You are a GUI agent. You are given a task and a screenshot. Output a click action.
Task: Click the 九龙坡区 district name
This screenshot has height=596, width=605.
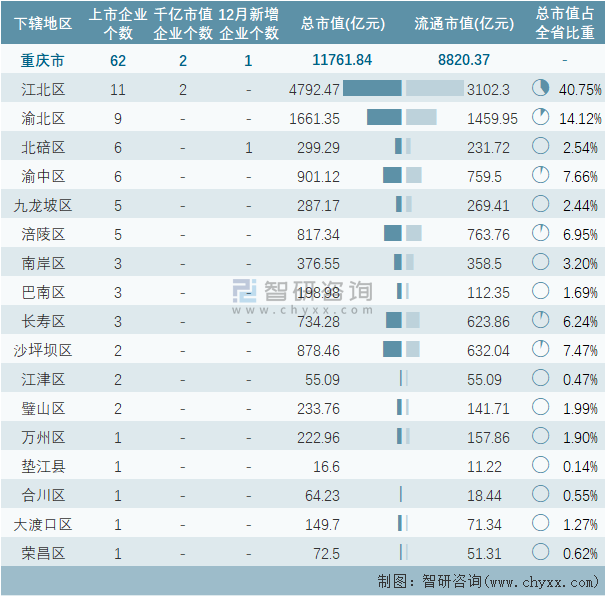(x=43, y=205)
